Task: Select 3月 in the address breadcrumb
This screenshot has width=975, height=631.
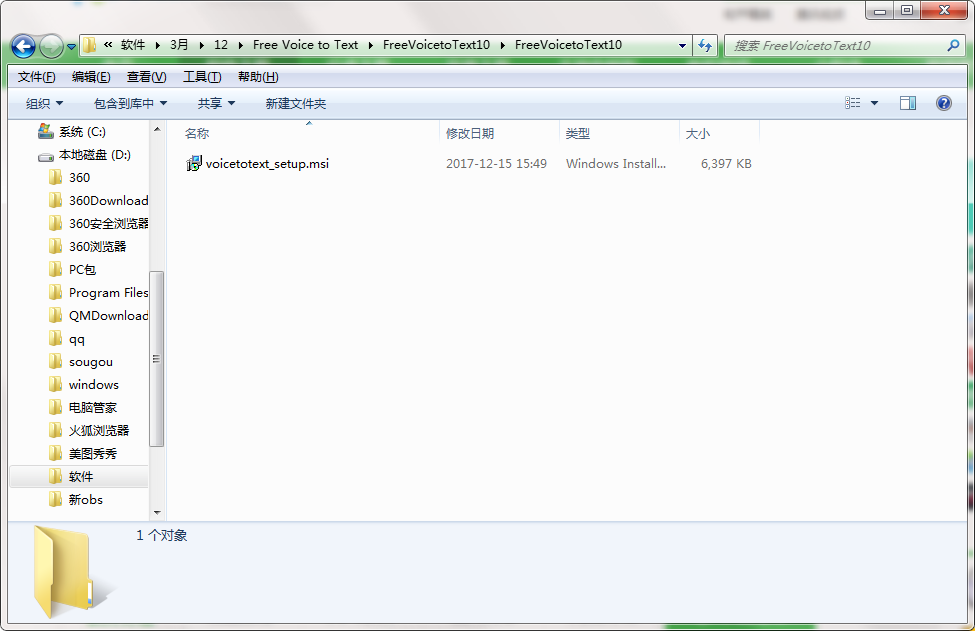Action: coord(179,45)
